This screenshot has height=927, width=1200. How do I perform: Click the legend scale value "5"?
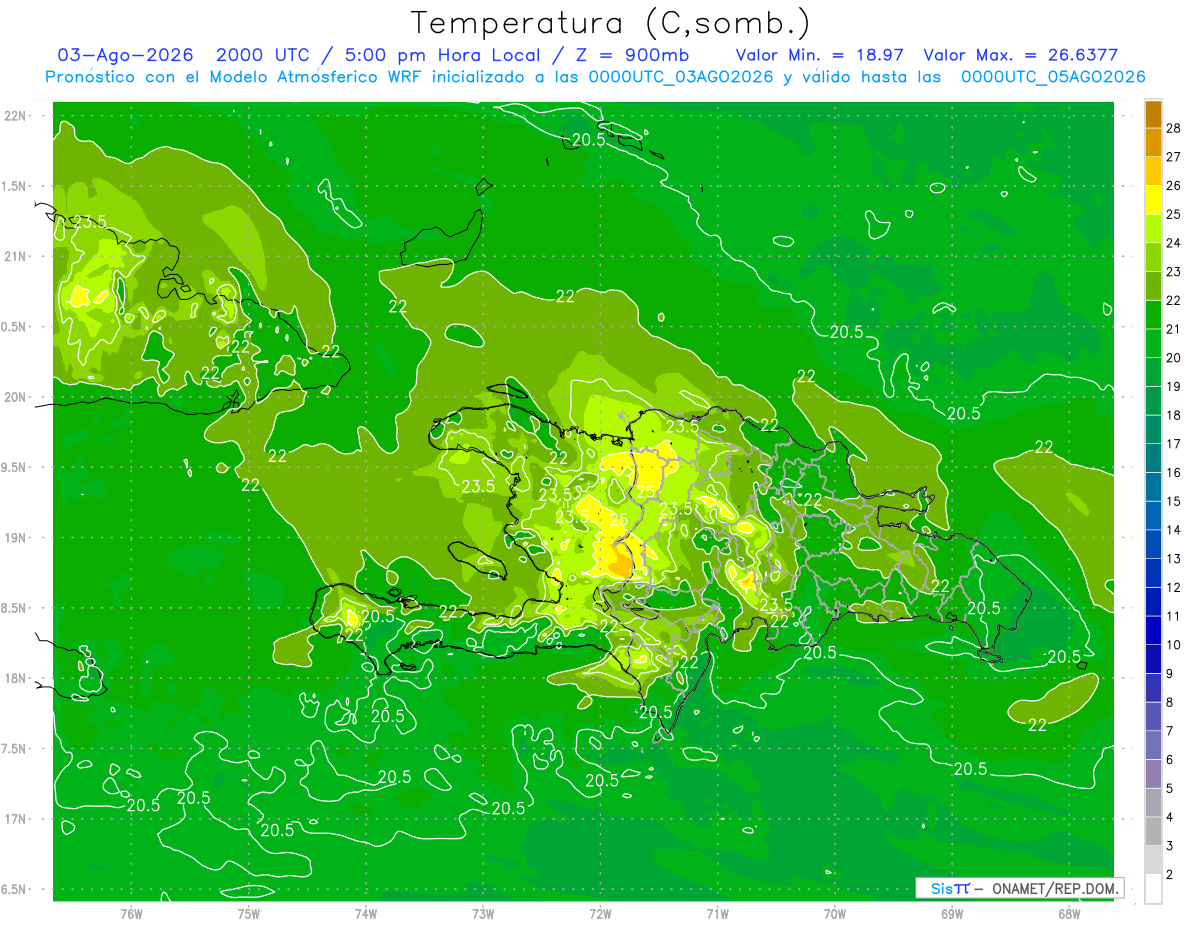pos(1170,789)
